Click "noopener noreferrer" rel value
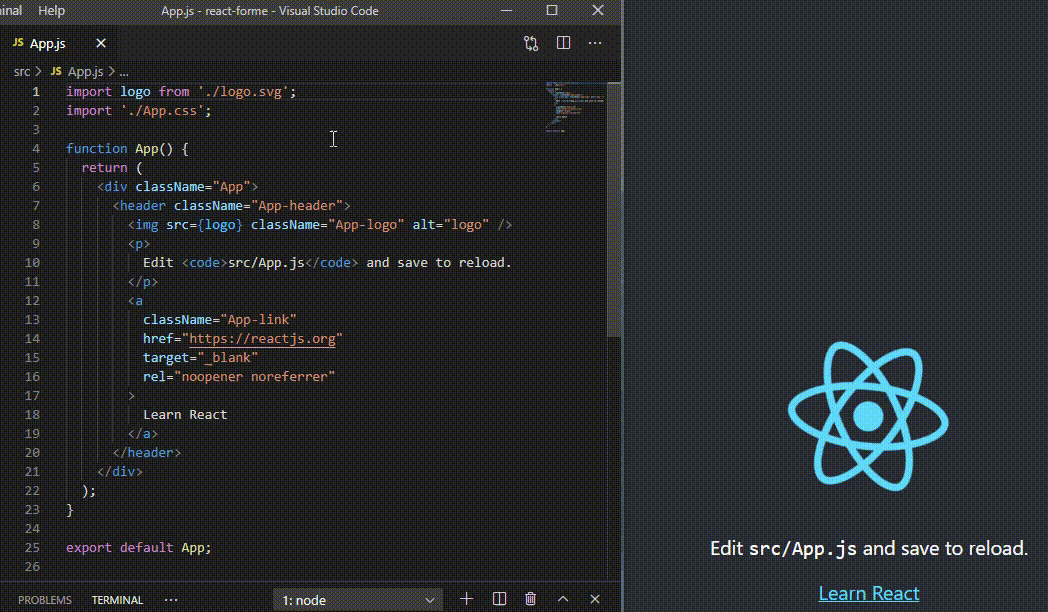Screen dimensions: 1048x612 coord(254,377)
